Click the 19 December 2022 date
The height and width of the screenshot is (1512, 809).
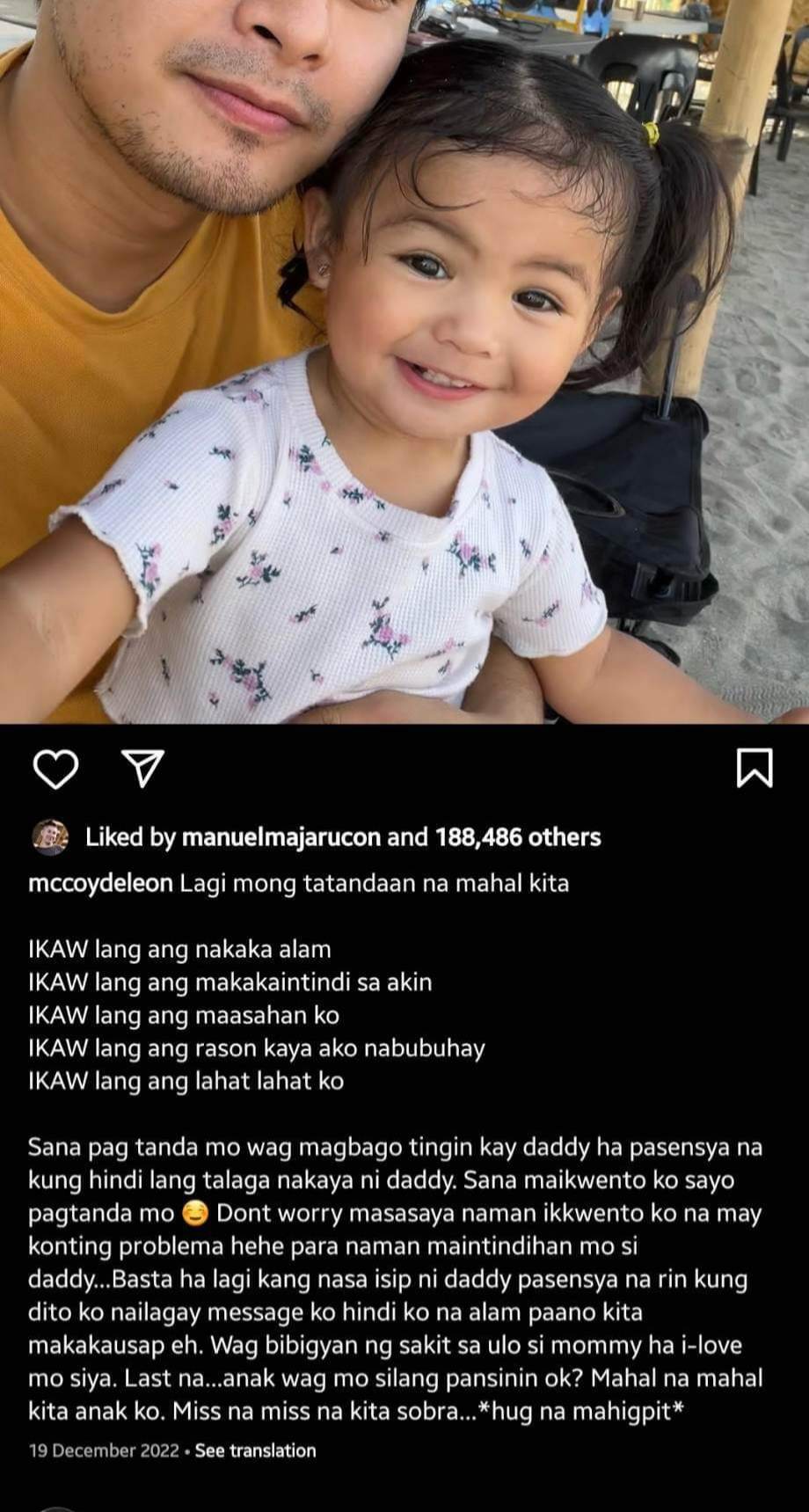(x=104, y=1450)
